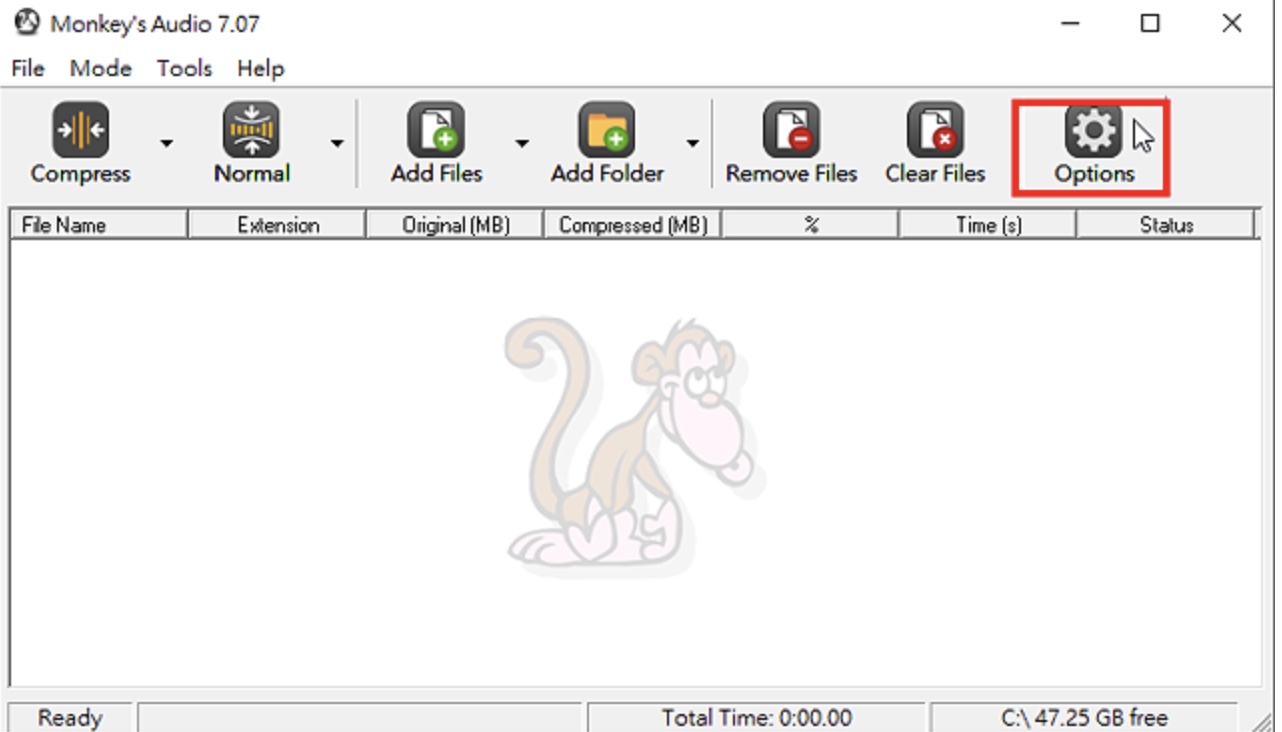Open the Help menu

tap(261, 69)
